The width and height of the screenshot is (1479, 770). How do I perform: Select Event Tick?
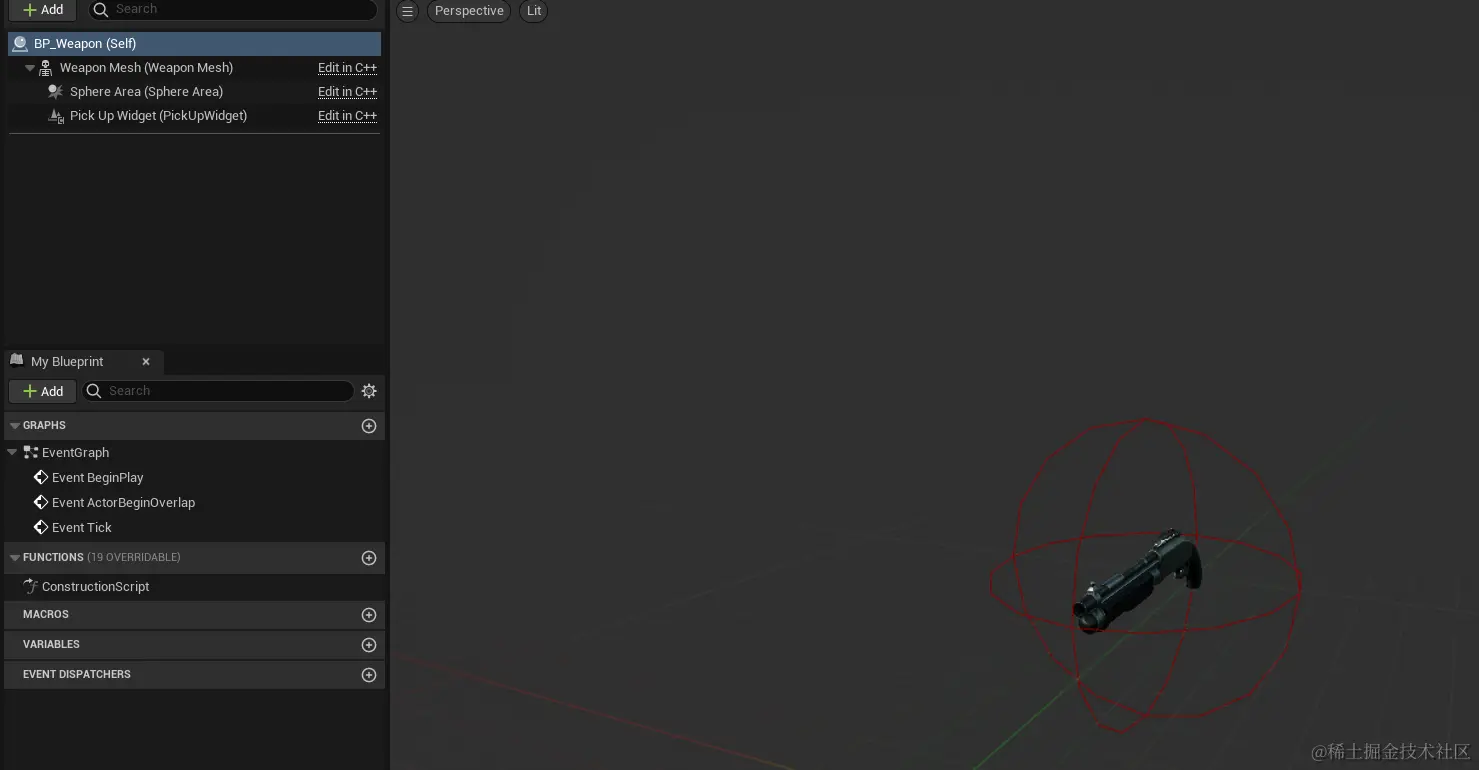pyautogui.click(x=81, y=528)
